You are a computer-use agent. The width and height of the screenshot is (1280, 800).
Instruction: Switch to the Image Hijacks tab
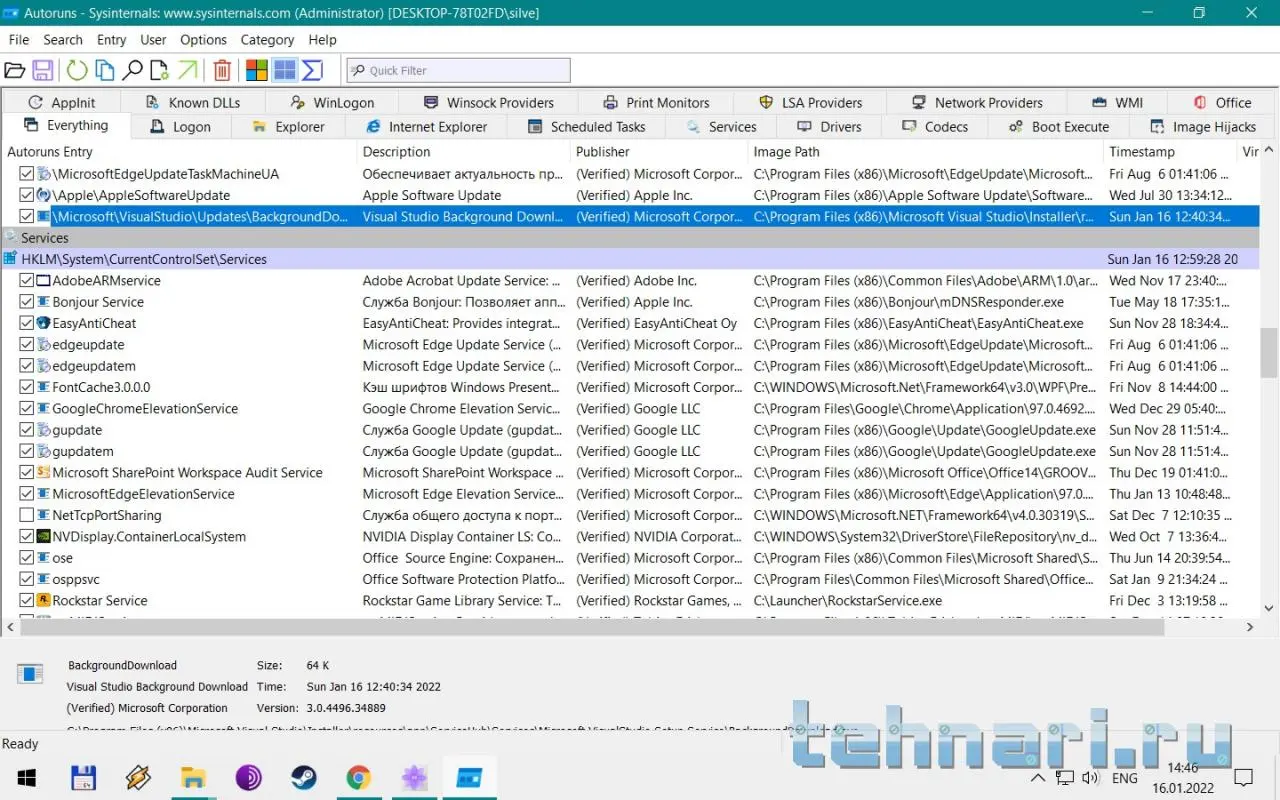click(x=1203, y=127)
